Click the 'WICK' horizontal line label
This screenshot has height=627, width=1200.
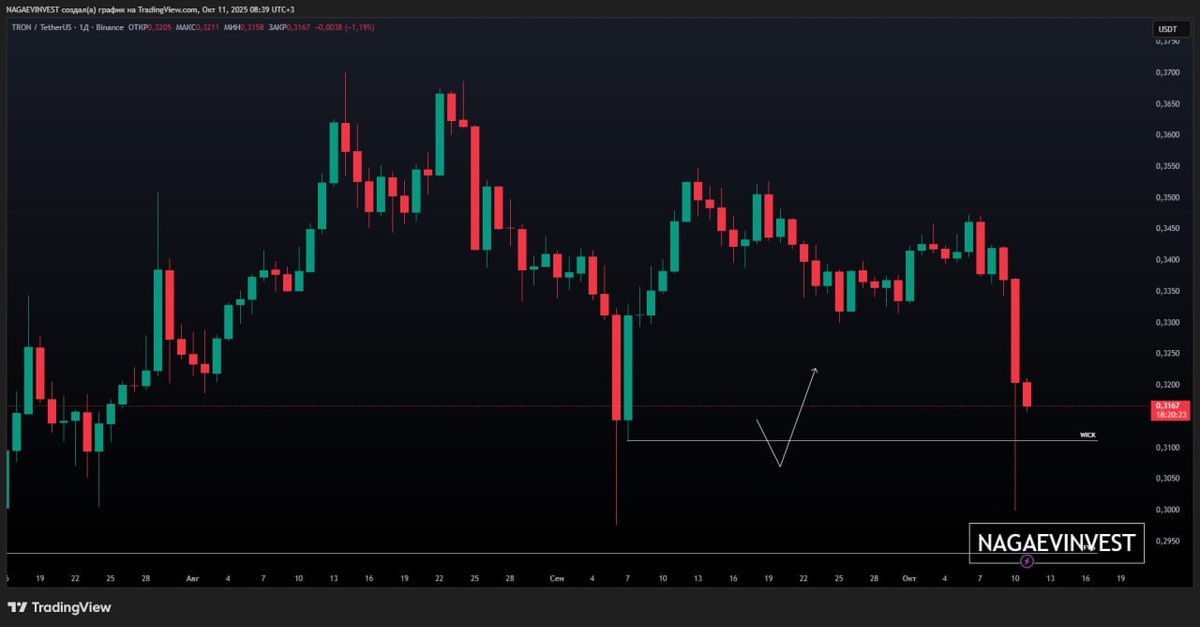1088,436
